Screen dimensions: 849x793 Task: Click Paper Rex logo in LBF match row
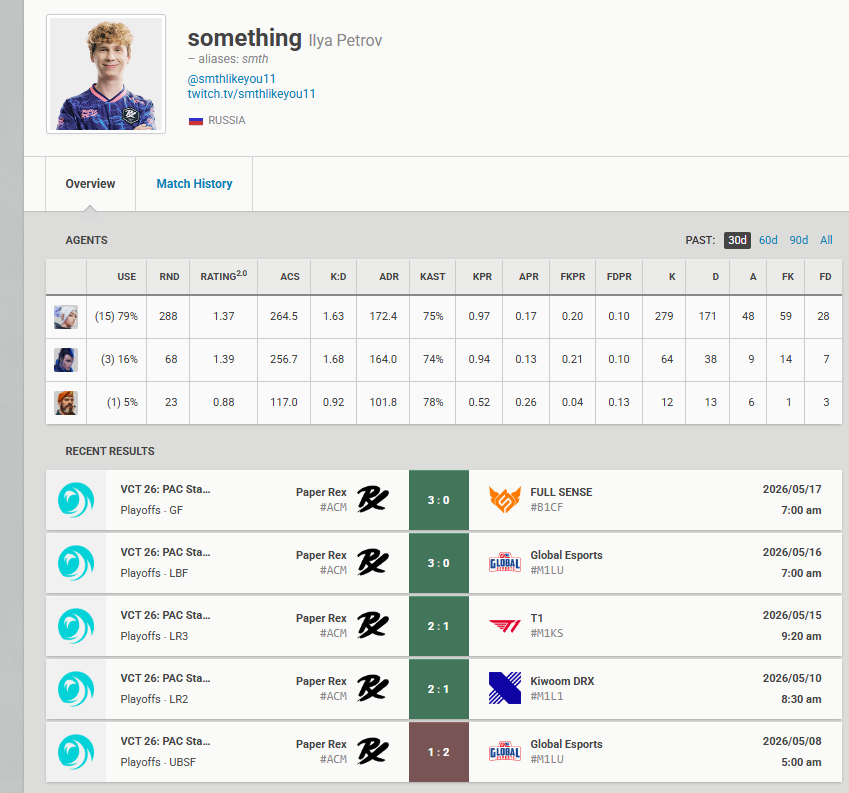pos(373,562)
